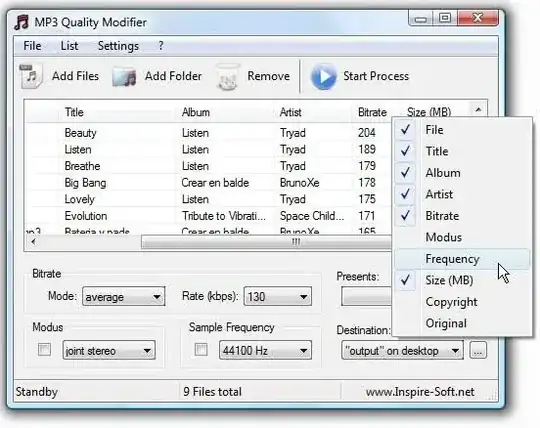The width and height of the screenshot is (540, 428).
Task: Minimize the MP3 Quality Modifier window
Action: (421, 19)
